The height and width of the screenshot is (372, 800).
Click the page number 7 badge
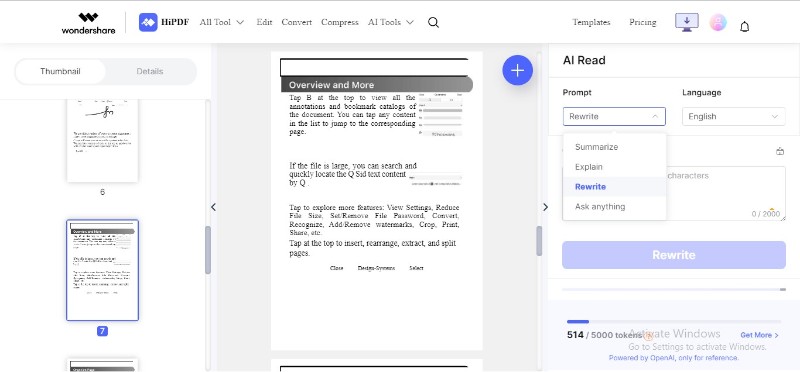pos(103,331)
